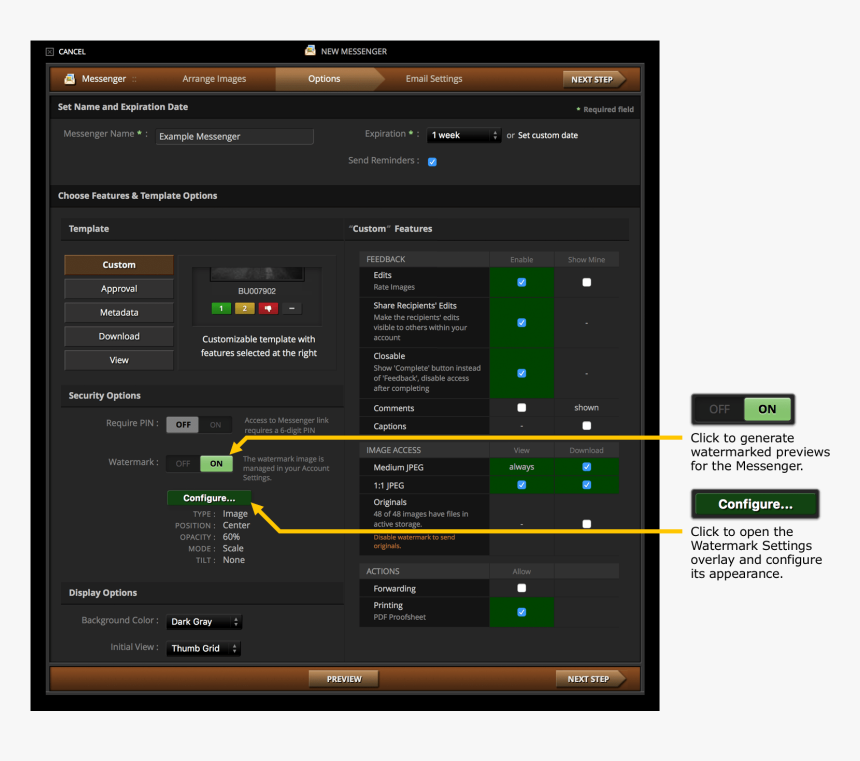Toggle Edits Enable checkbox

click(x=522, y=283)
